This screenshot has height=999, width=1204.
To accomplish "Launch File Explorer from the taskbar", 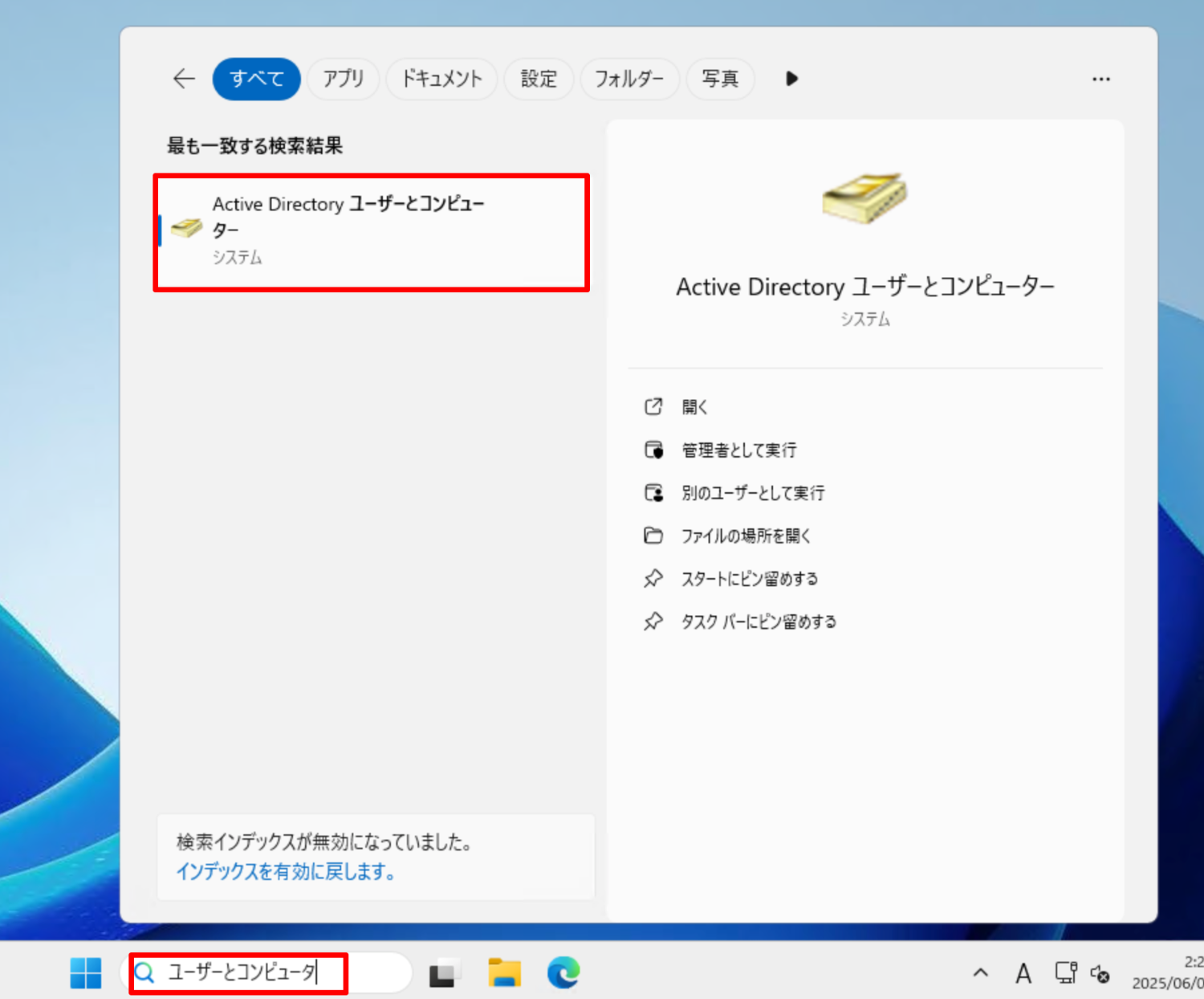I will pos(504,973).
